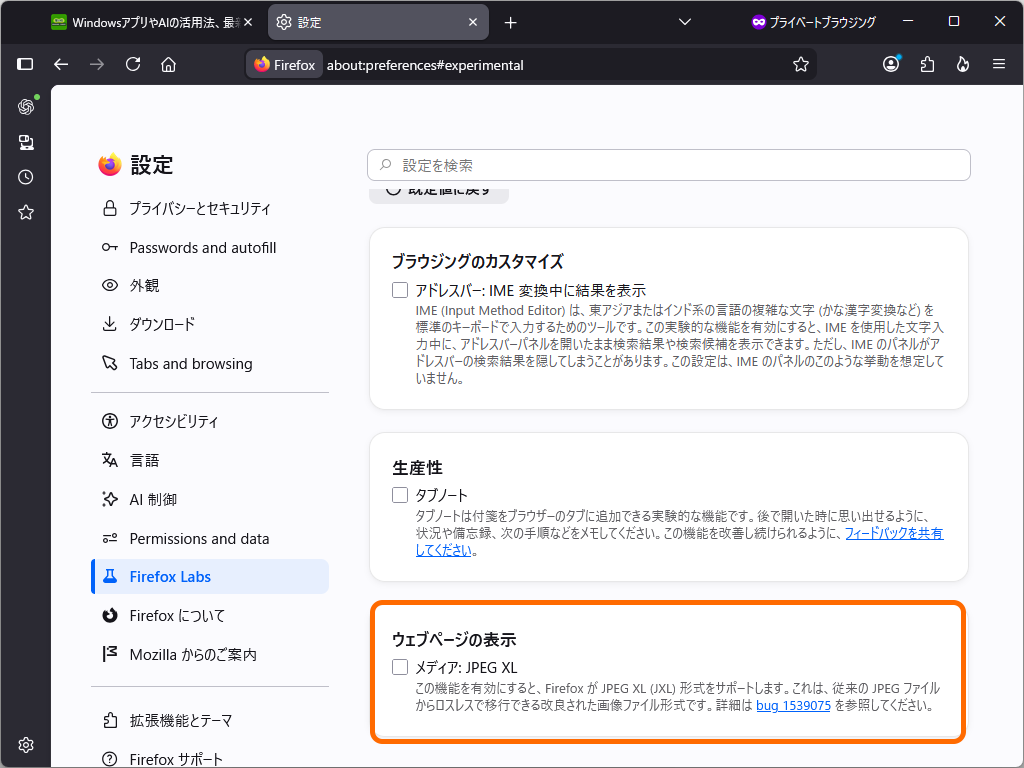Open ダウンロード settings category

(x=210, y=324)
